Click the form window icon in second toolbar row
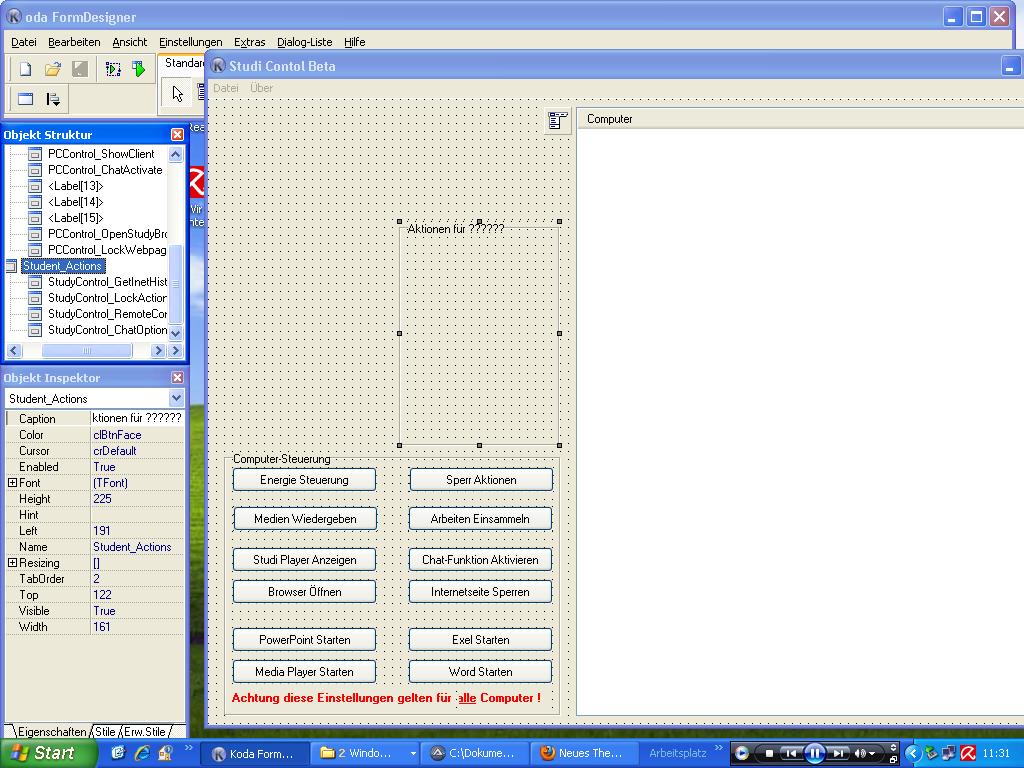 [26, 99]
